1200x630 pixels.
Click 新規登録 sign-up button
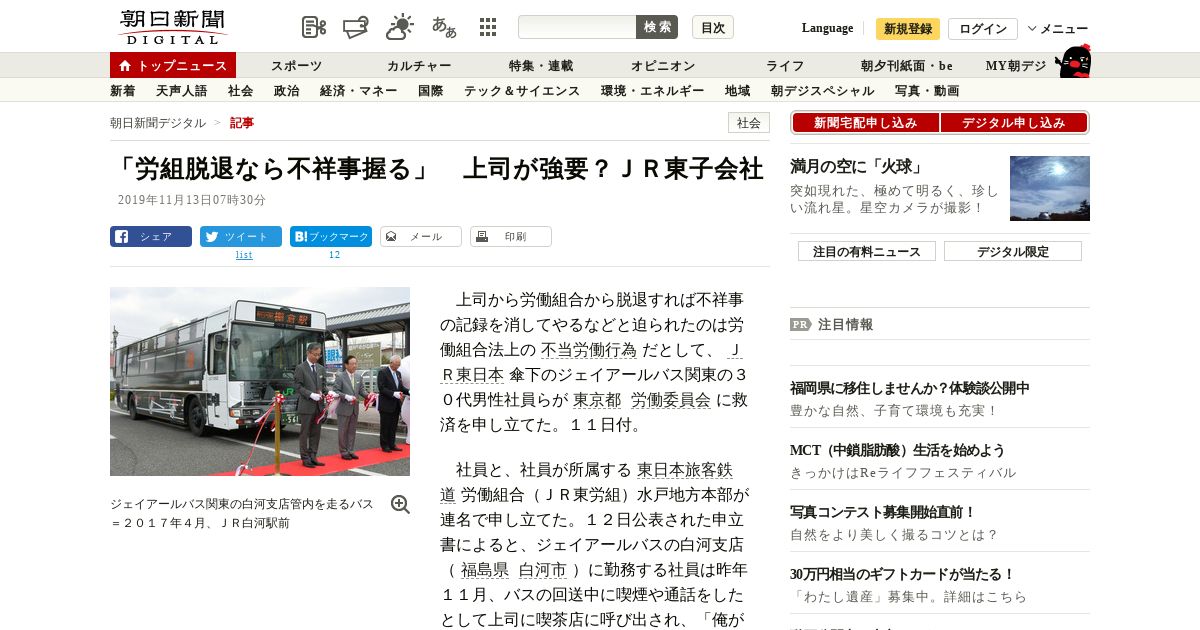[908, 29]
